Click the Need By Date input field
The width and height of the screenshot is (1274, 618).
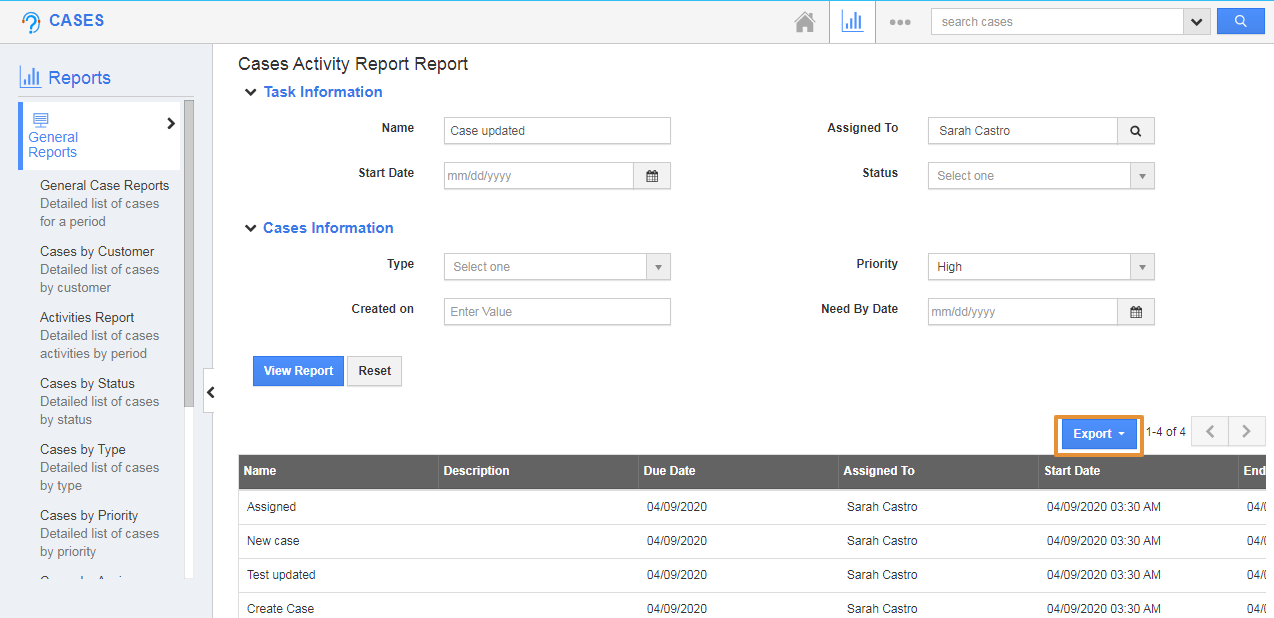pos(1022,311)
